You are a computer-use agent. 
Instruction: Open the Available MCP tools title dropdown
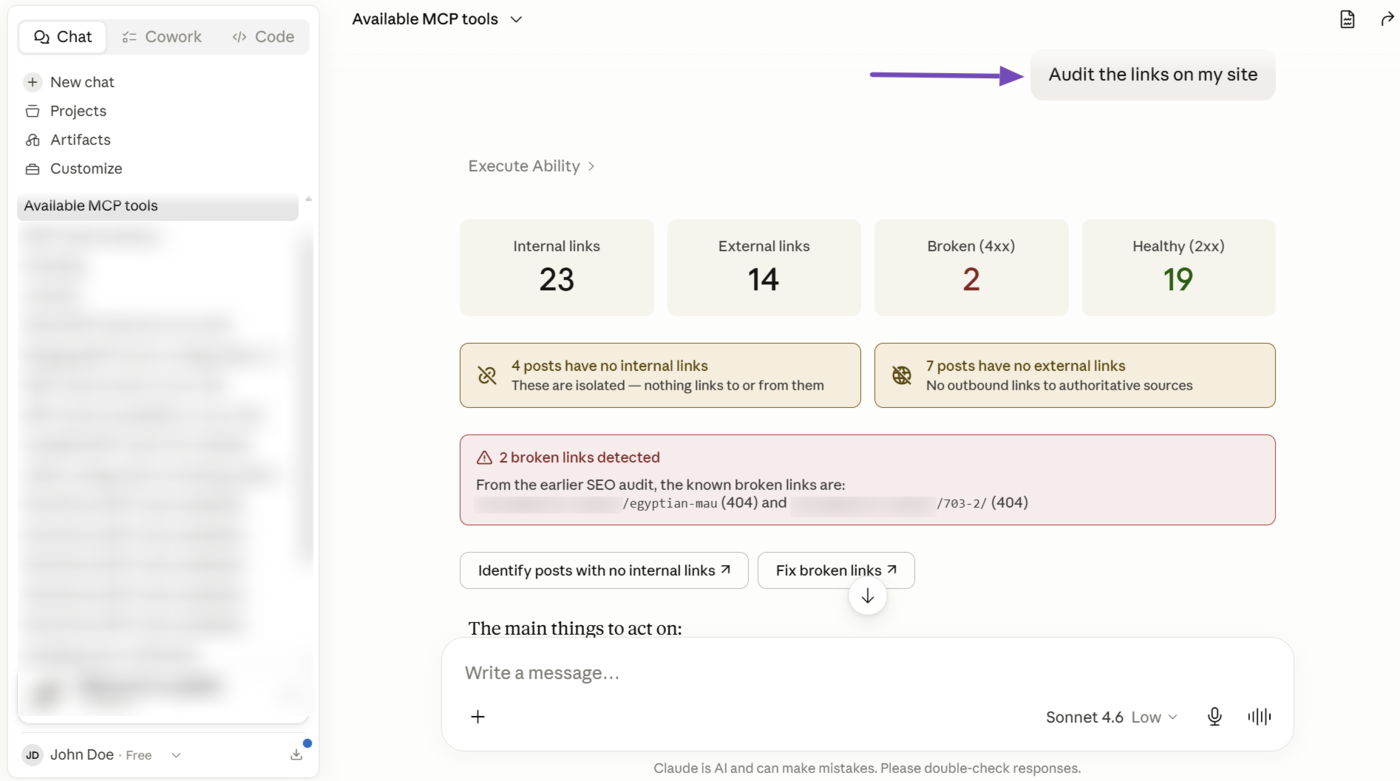[437, 19]
